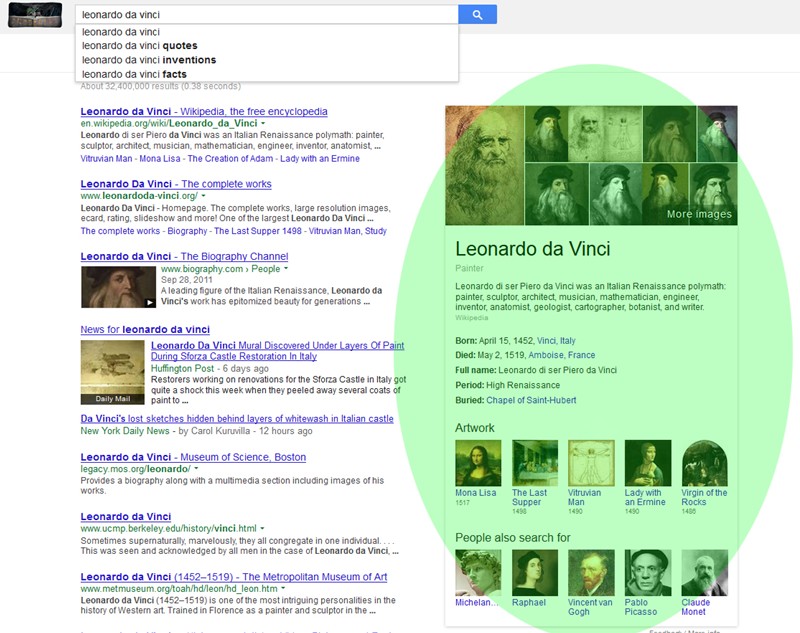800x633 pixels.
Task: Expand dropdown arrow beside www.leonardoda-vinci.org URL
Action: 204,196
